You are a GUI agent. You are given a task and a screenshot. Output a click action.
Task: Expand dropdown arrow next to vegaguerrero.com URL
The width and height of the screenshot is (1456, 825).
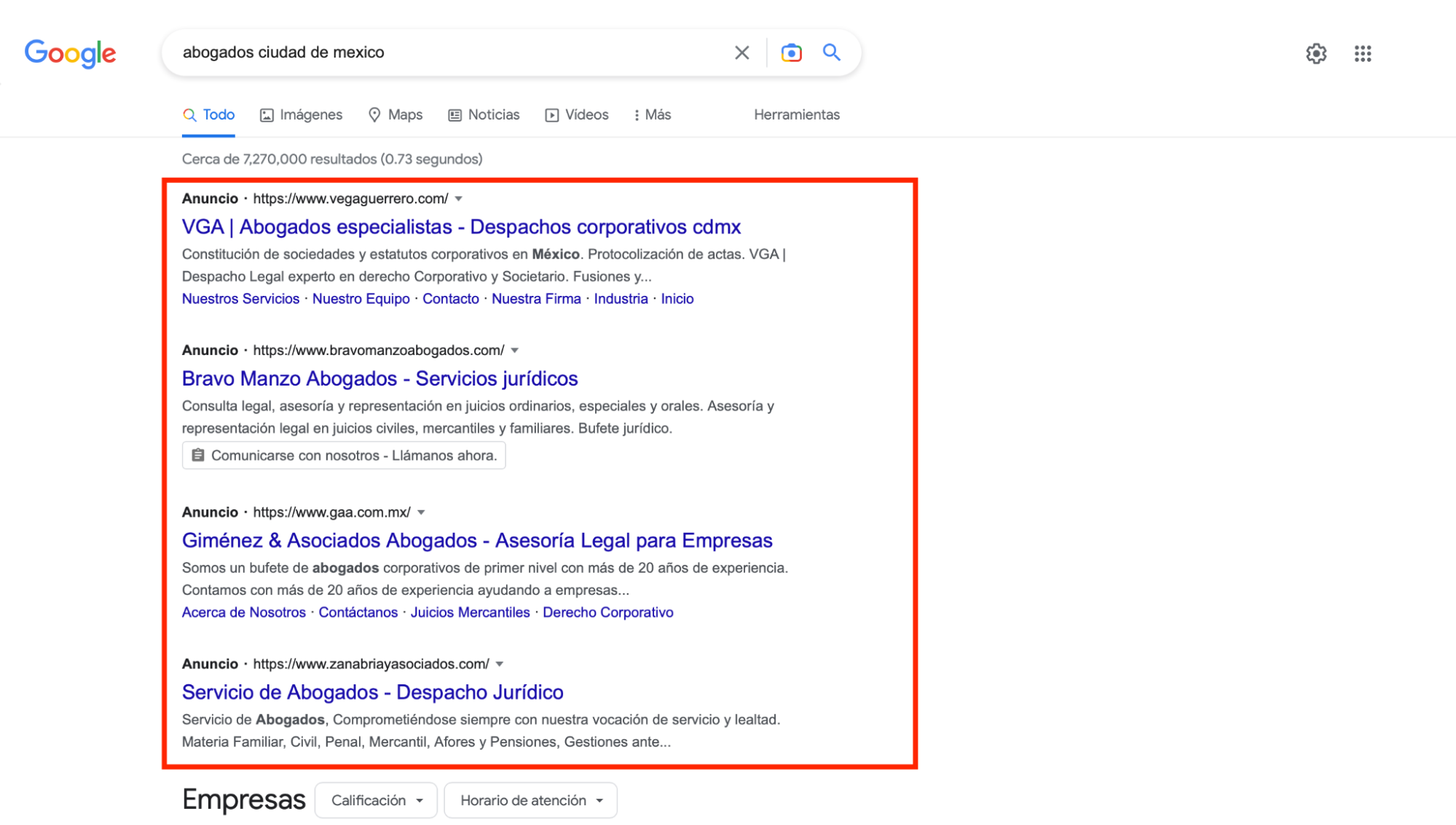pos(458,199)
